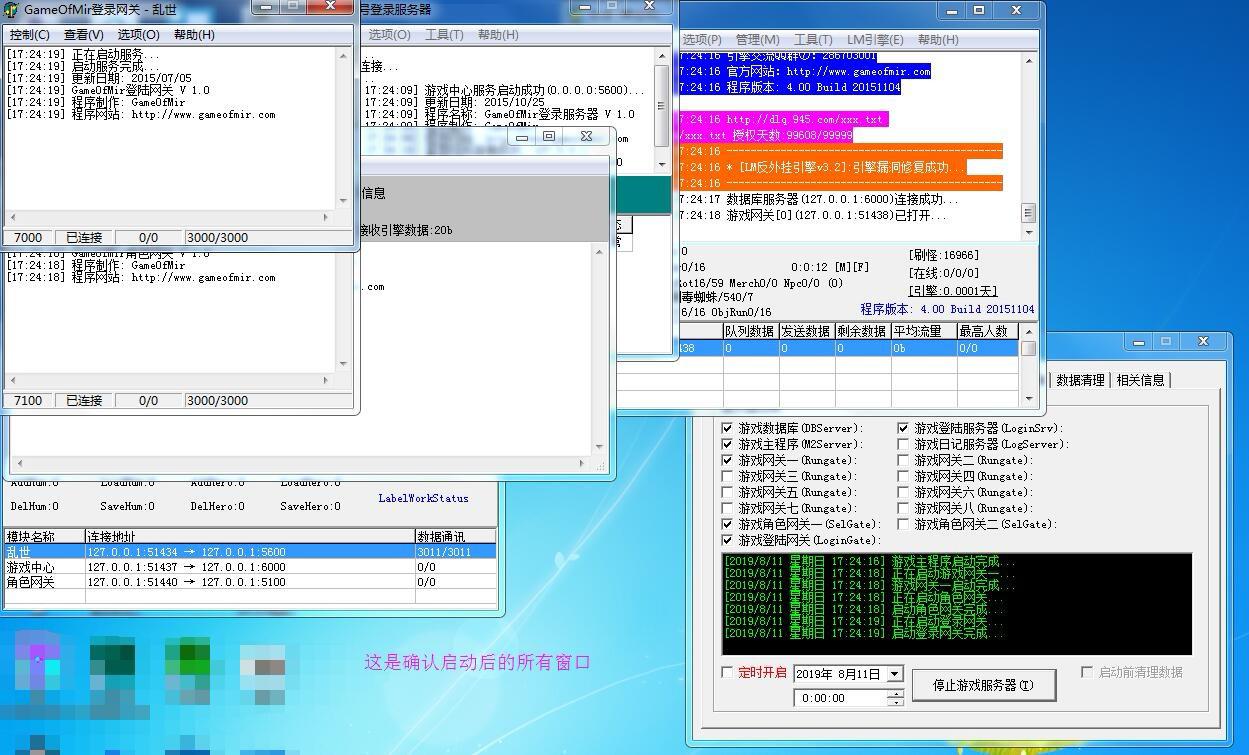Screen dimensions: 1249x755
Task: Click 官方网站 http://www.gameofmir.com line in engine log
Action: 805,71
